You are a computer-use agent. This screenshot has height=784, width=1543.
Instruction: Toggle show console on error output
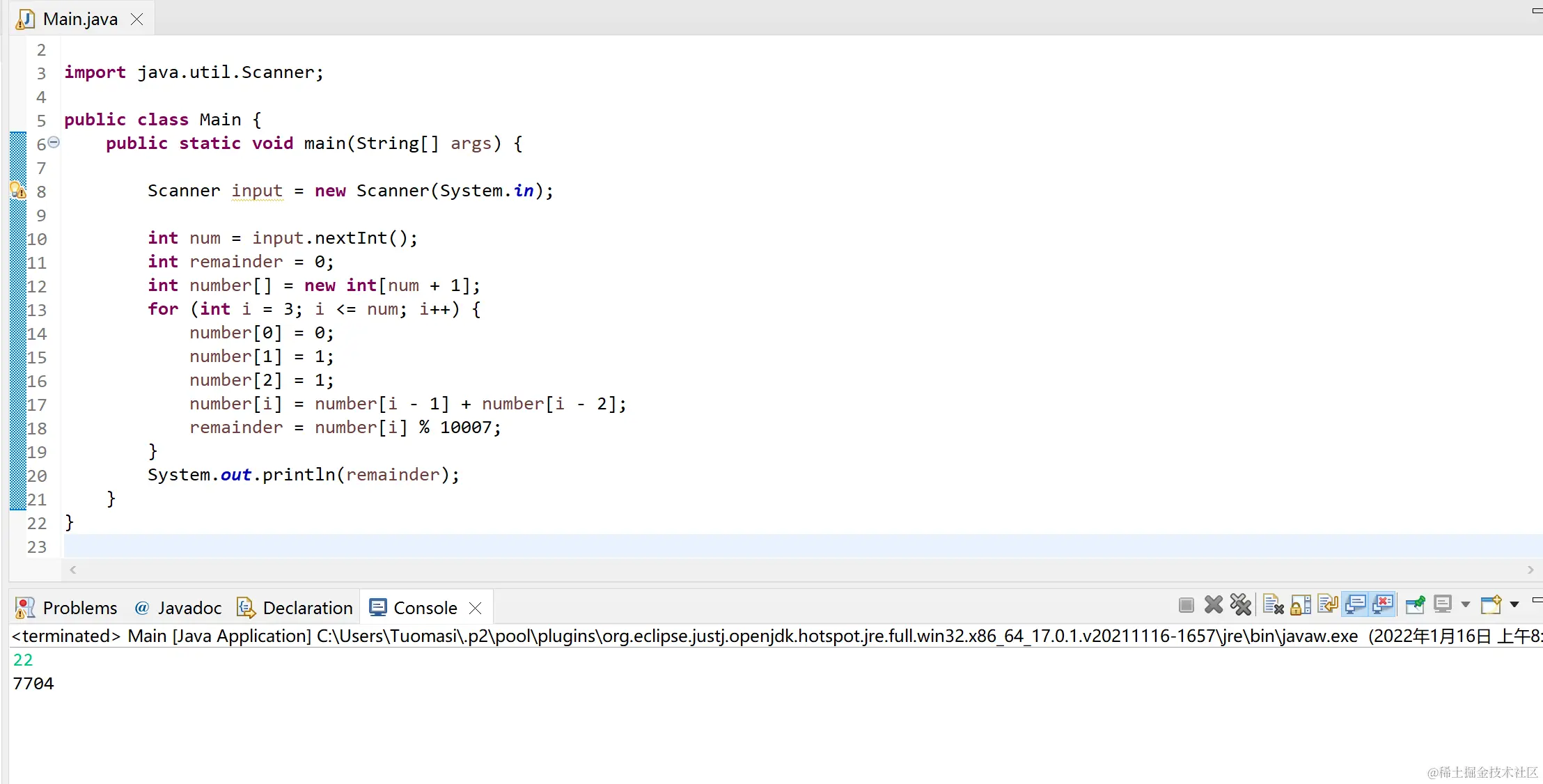click(1383, 605)
